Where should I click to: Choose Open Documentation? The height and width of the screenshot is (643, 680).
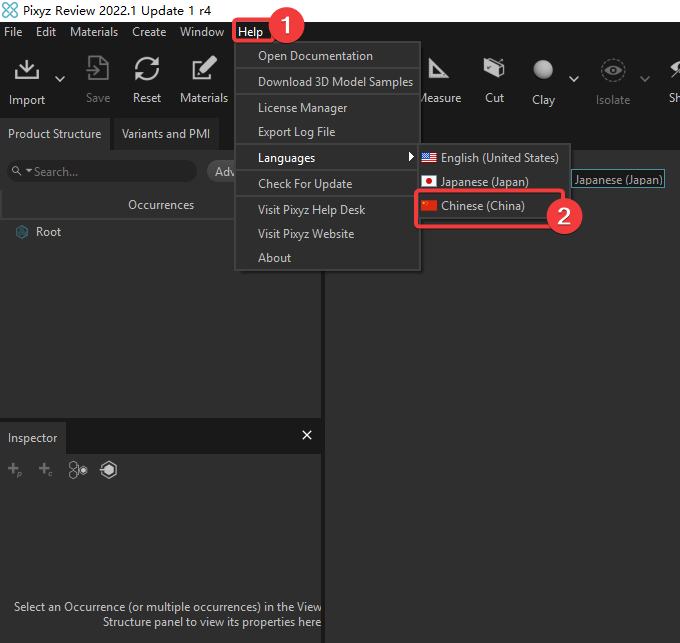(328, 56)
